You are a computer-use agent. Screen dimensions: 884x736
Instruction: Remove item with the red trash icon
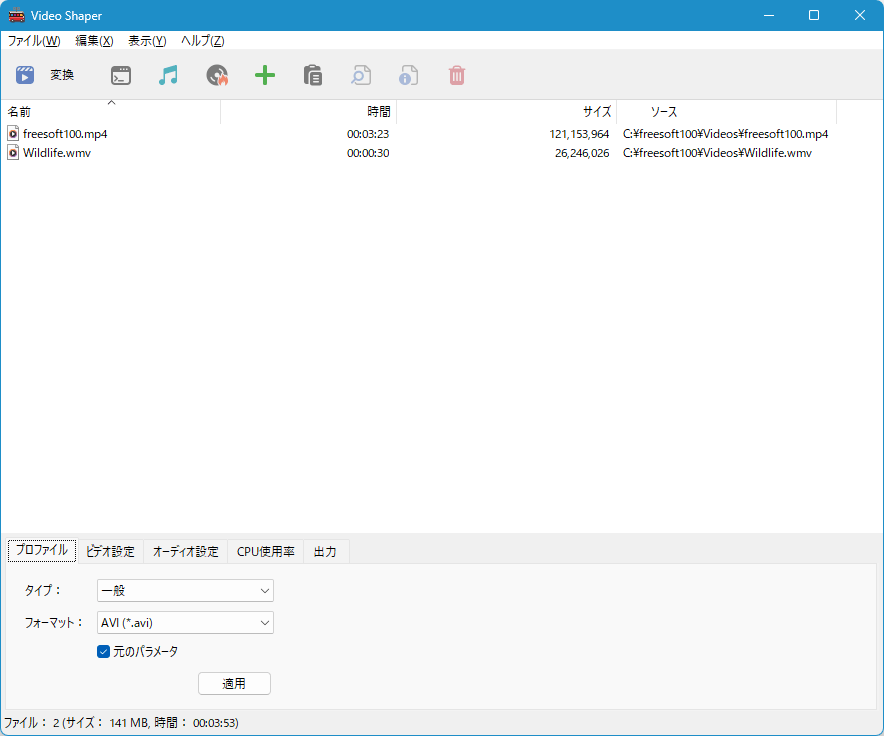pyautogui.click(x=457, y=75)
